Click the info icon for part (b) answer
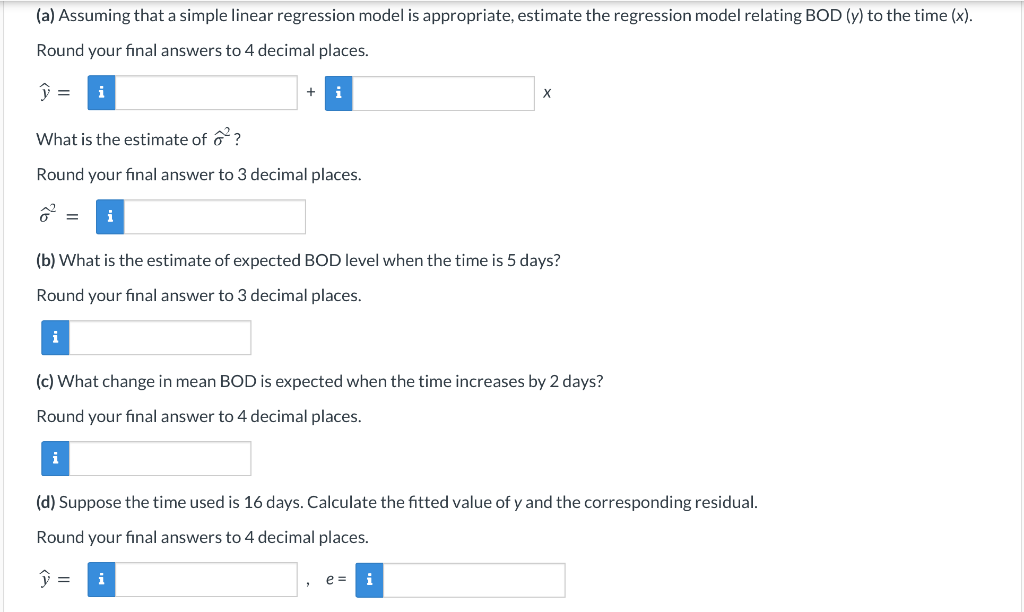This screenshot has height=612, width=1024. (55, 337)
